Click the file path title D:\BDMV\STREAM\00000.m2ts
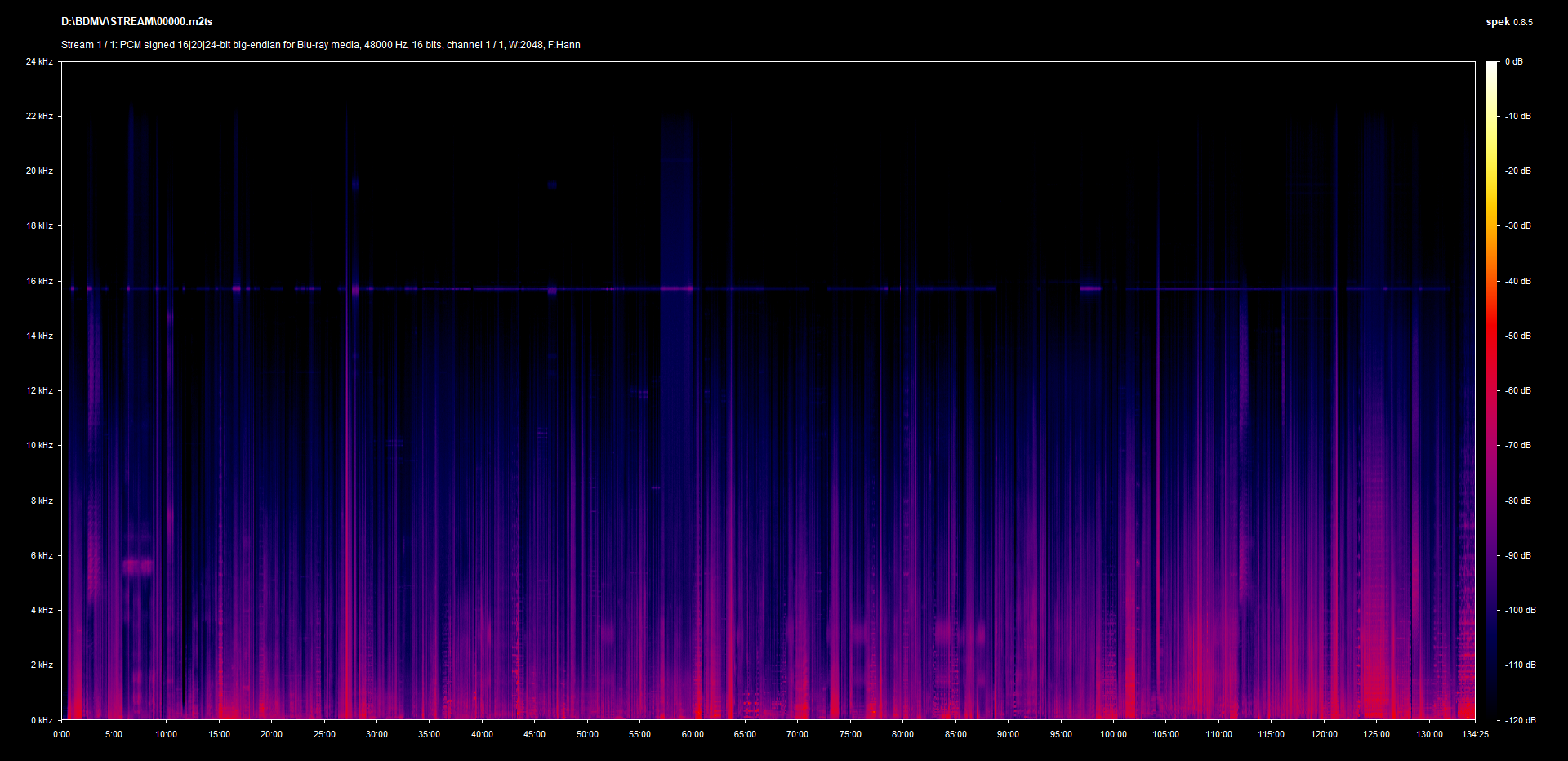The height and width of the screenshot is (761, 1568). pos(136,22)
